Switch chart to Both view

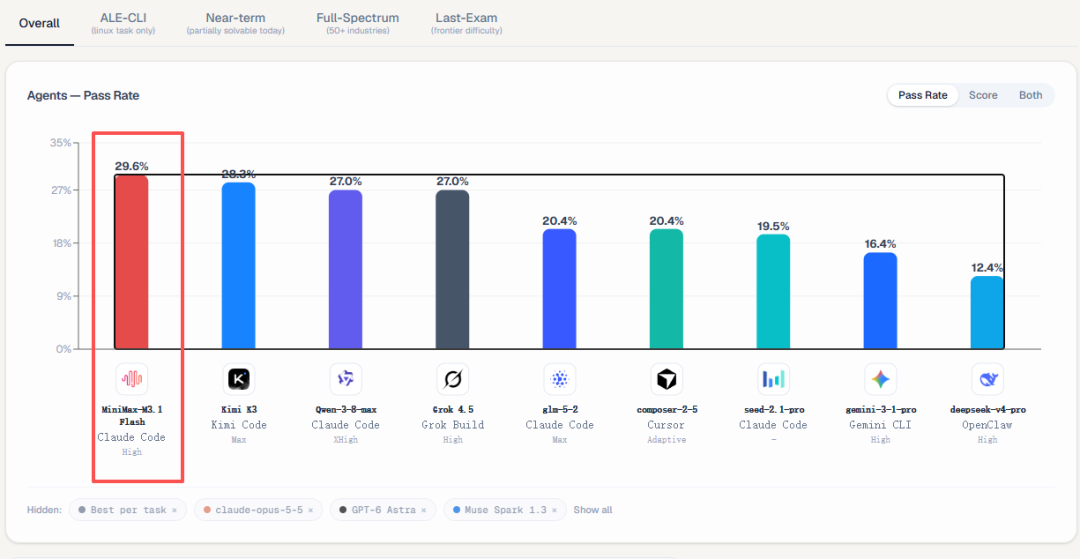(1030, 95)
